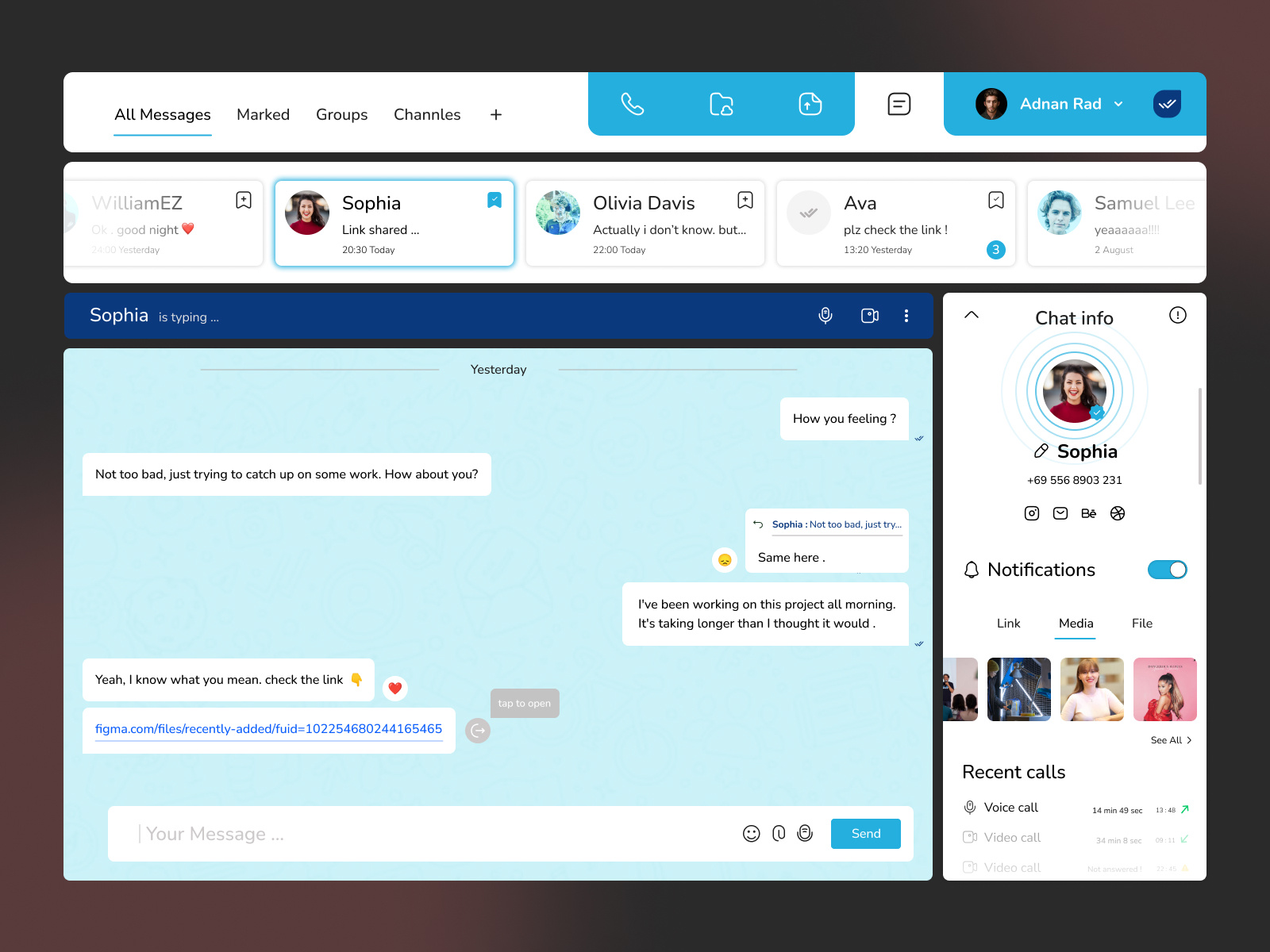Open the Ariana Grande media thumbnail

tap(1164, 689)
